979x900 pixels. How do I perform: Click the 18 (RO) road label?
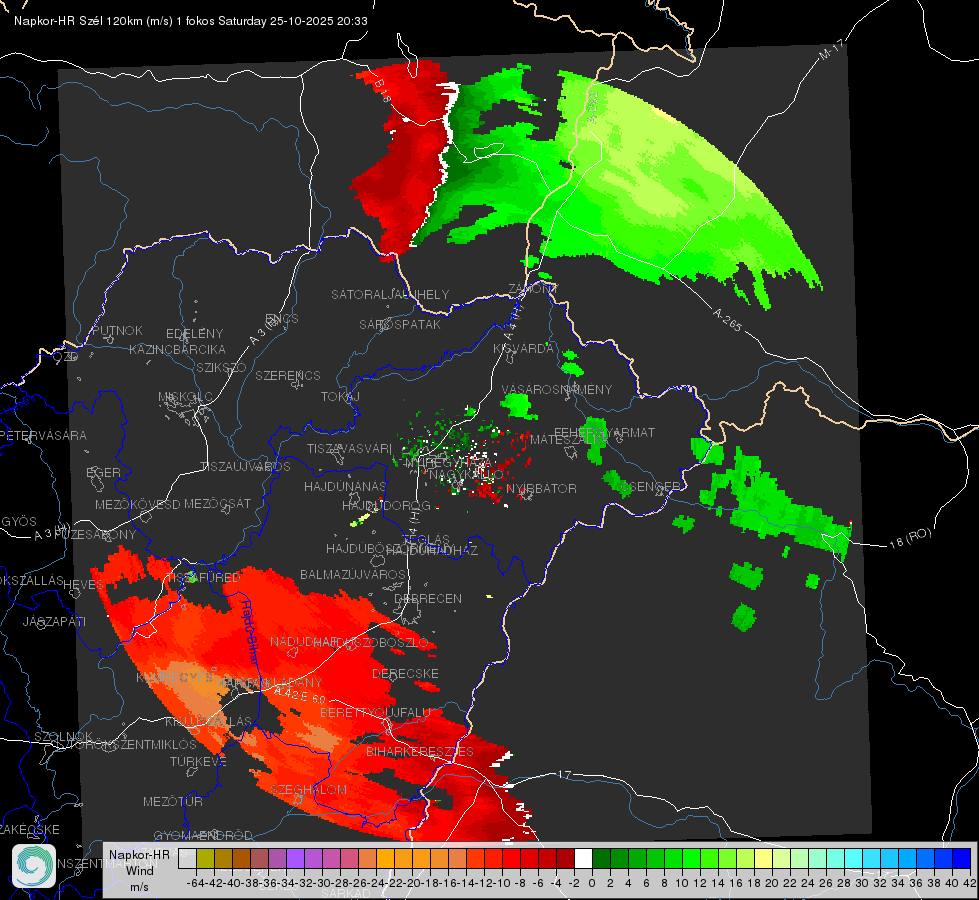coord(910,538)
